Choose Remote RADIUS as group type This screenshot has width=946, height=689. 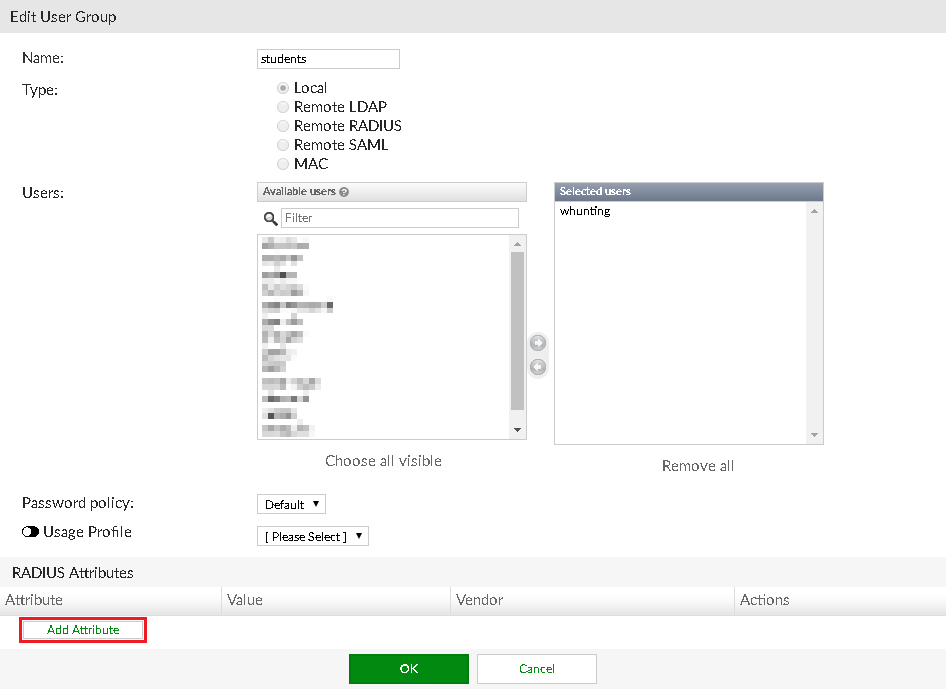(x=282, y=126)
